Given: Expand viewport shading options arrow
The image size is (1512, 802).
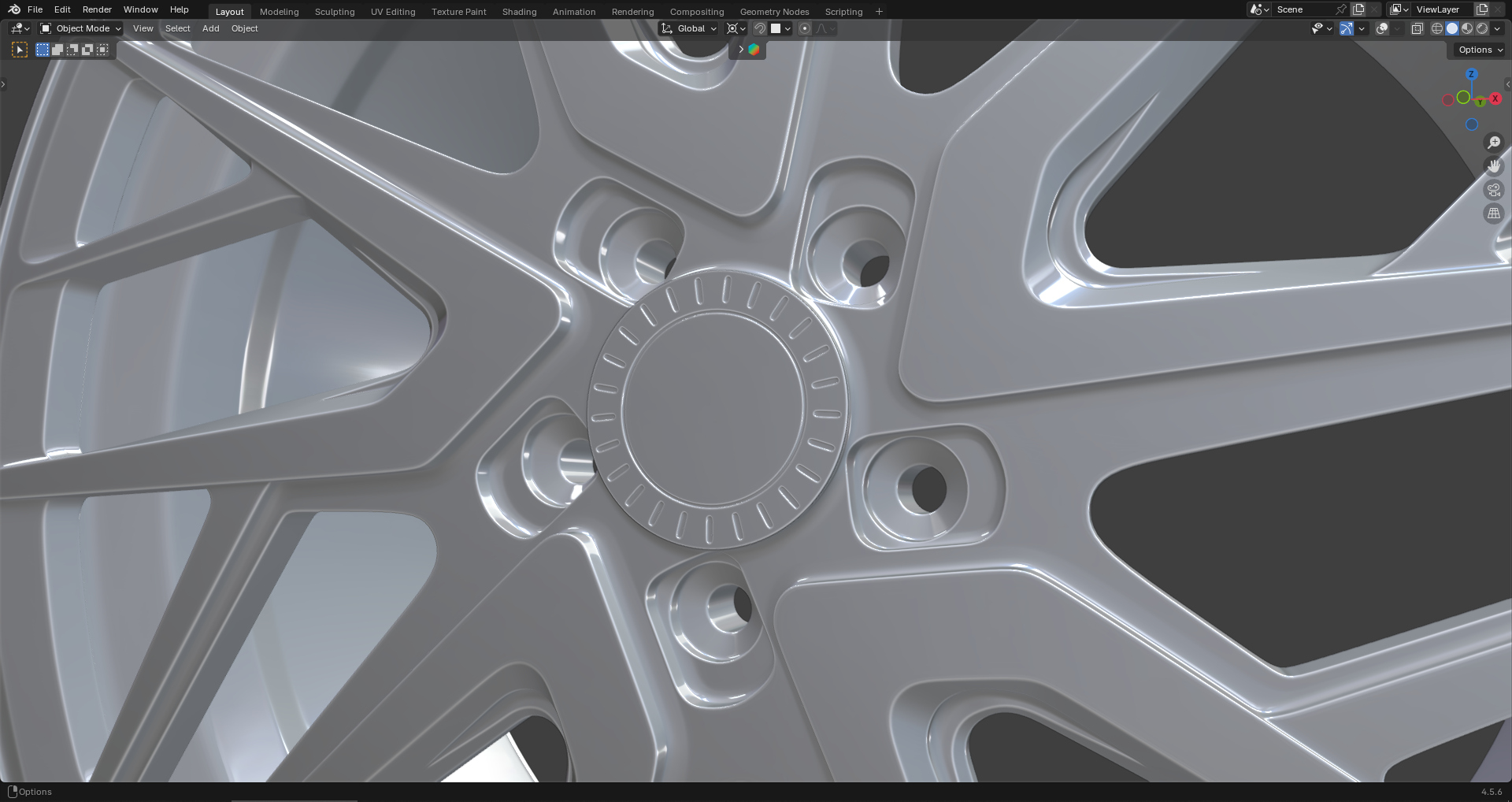Looking at the screenshot, I should pos(1497,28).
